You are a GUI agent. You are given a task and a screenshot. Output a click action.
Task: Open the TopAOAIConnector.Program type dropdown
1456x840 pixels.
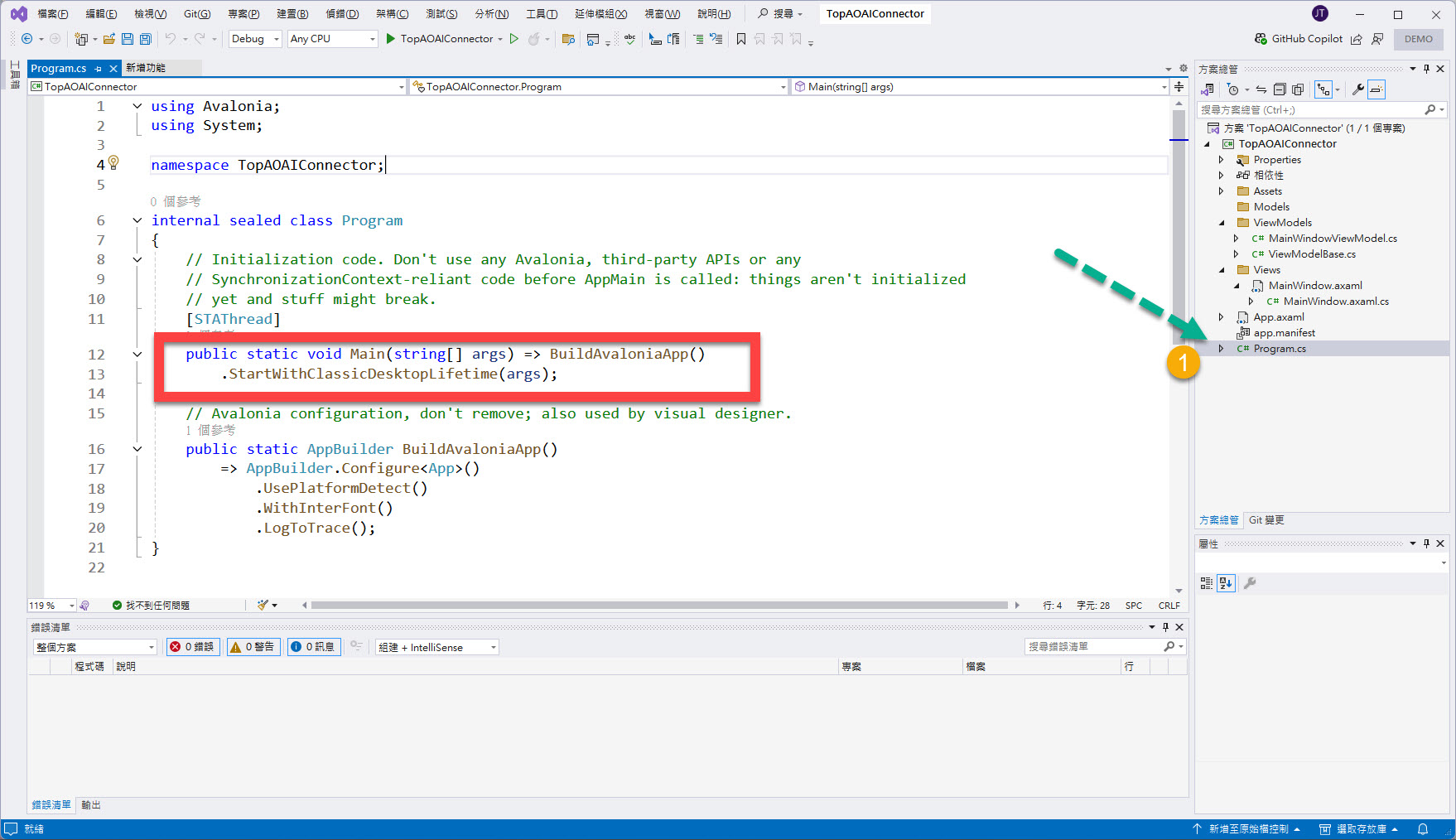click(x=599, y=86)
